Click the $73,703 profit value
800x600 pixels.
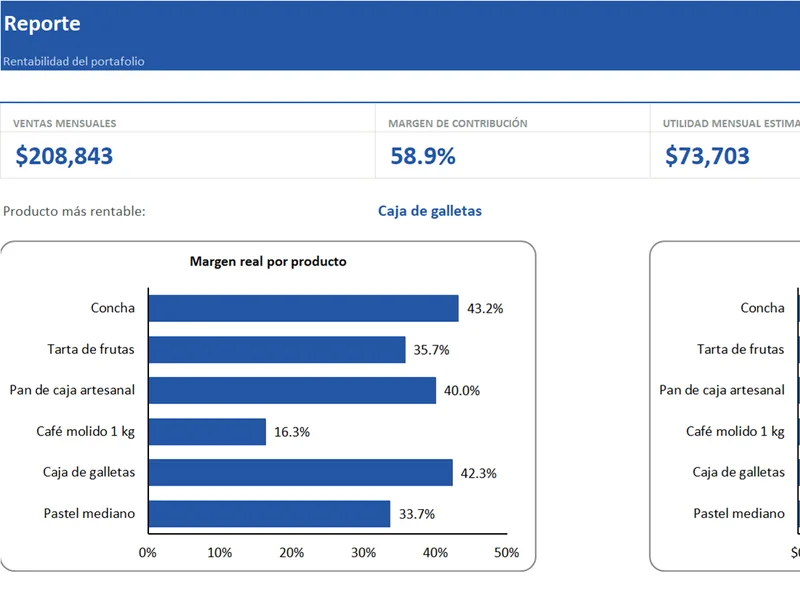(707, 156)
